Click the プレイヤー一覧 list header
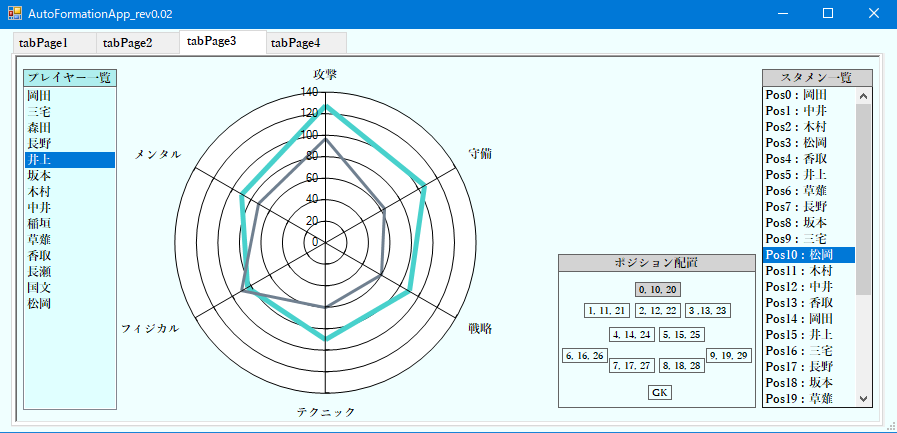The width and height of the screenshot is (897, 433). point(70,78)
